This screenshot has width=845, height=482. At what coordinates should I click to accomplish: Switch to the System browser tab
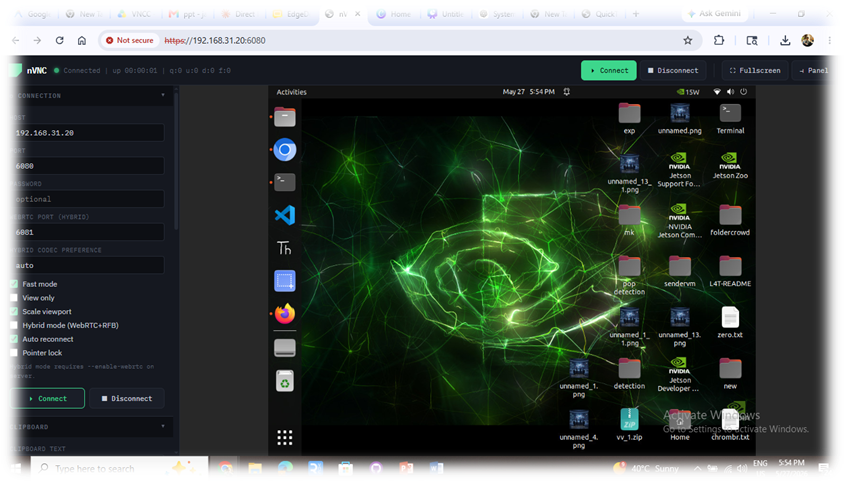coord(497,14)
